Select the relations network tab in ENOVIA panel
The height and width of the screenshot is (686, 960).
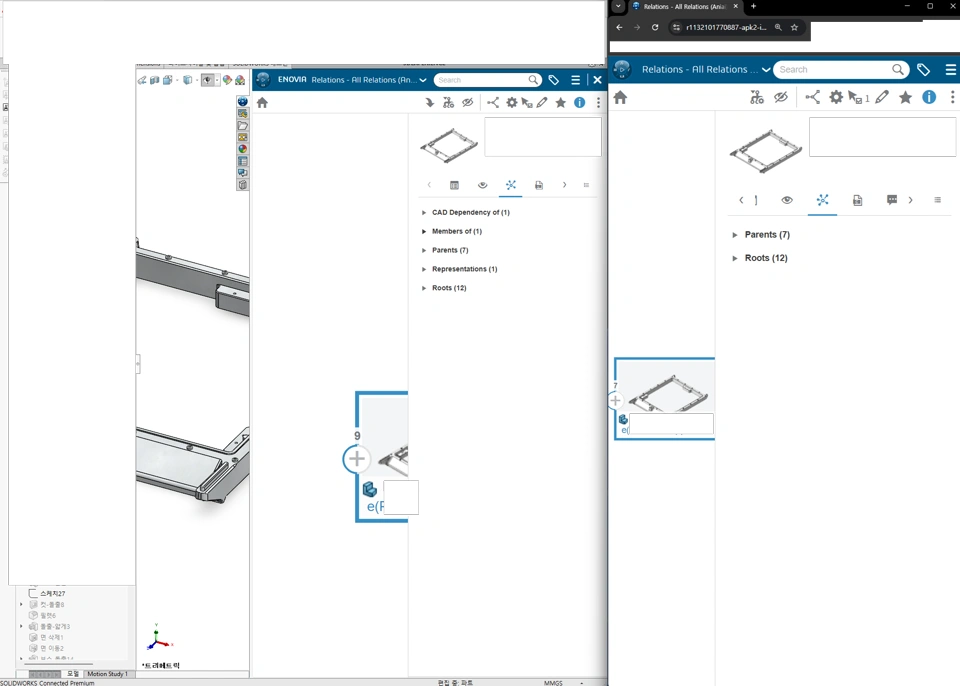click(511, 185)
